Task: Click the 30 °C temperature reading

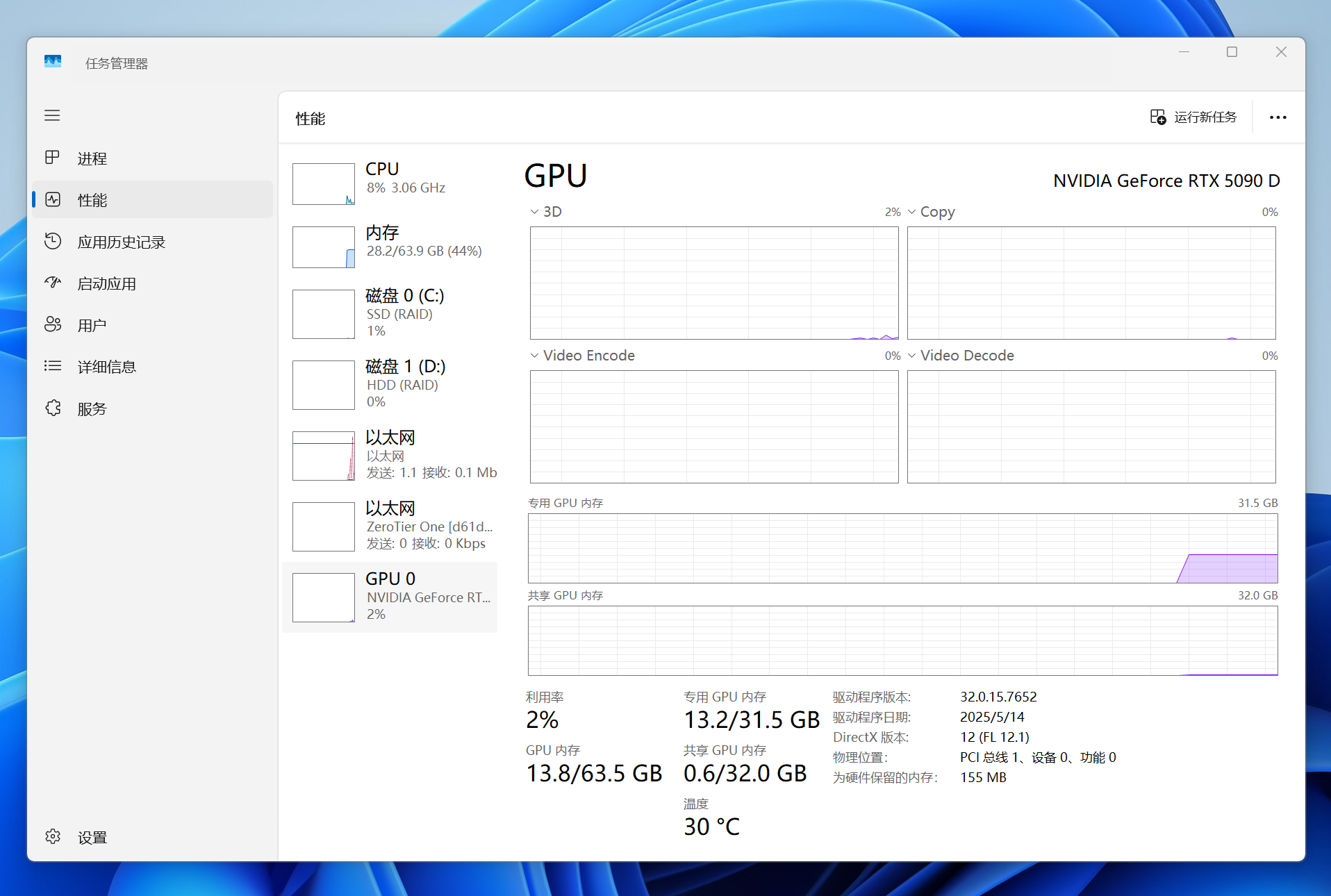Action: coord(712,827)
